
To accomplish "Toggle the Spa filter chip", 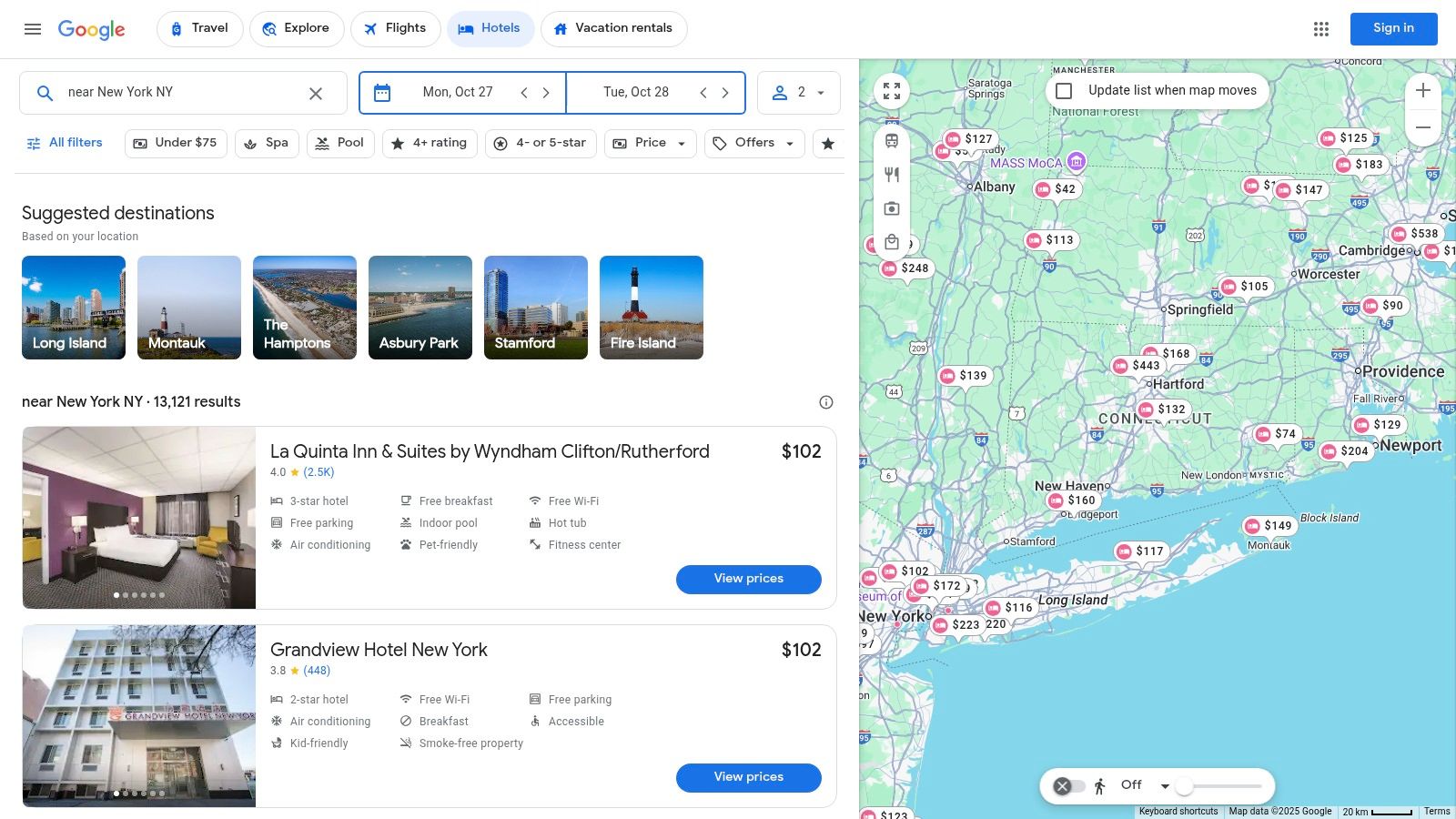I will 267,144.
